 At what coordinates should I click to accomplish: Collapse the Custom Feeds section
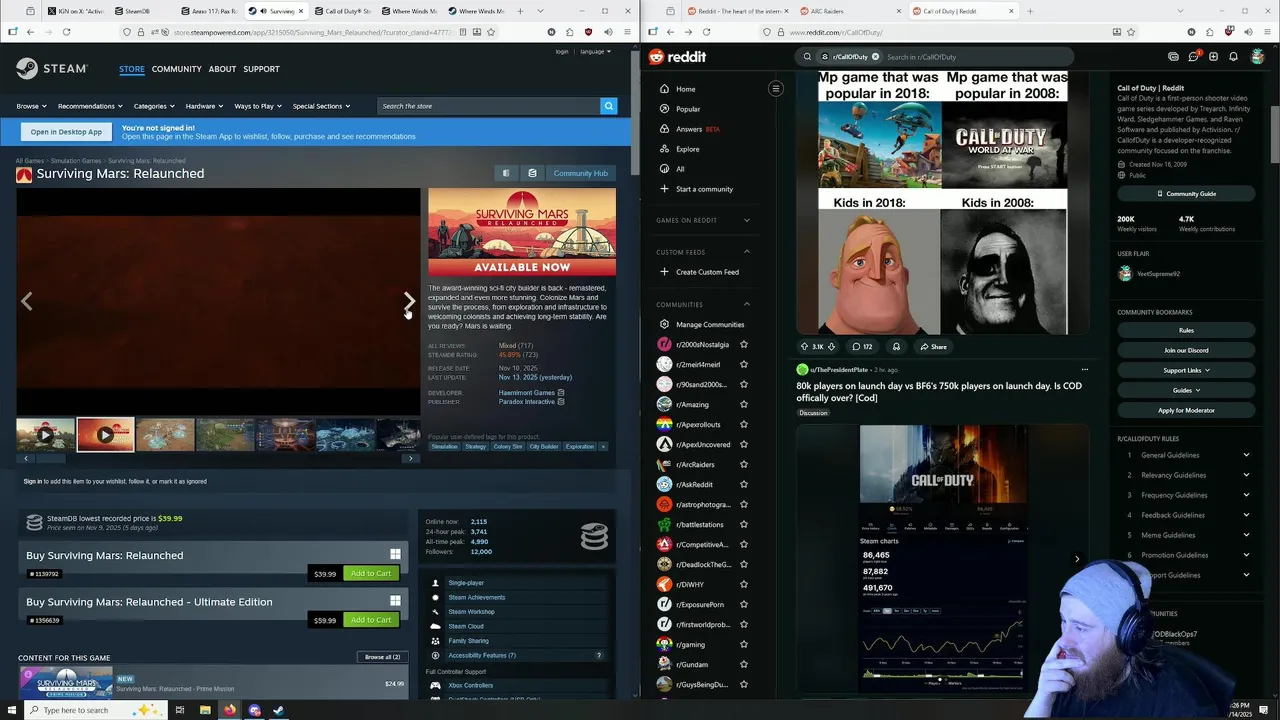coord(746,252)
